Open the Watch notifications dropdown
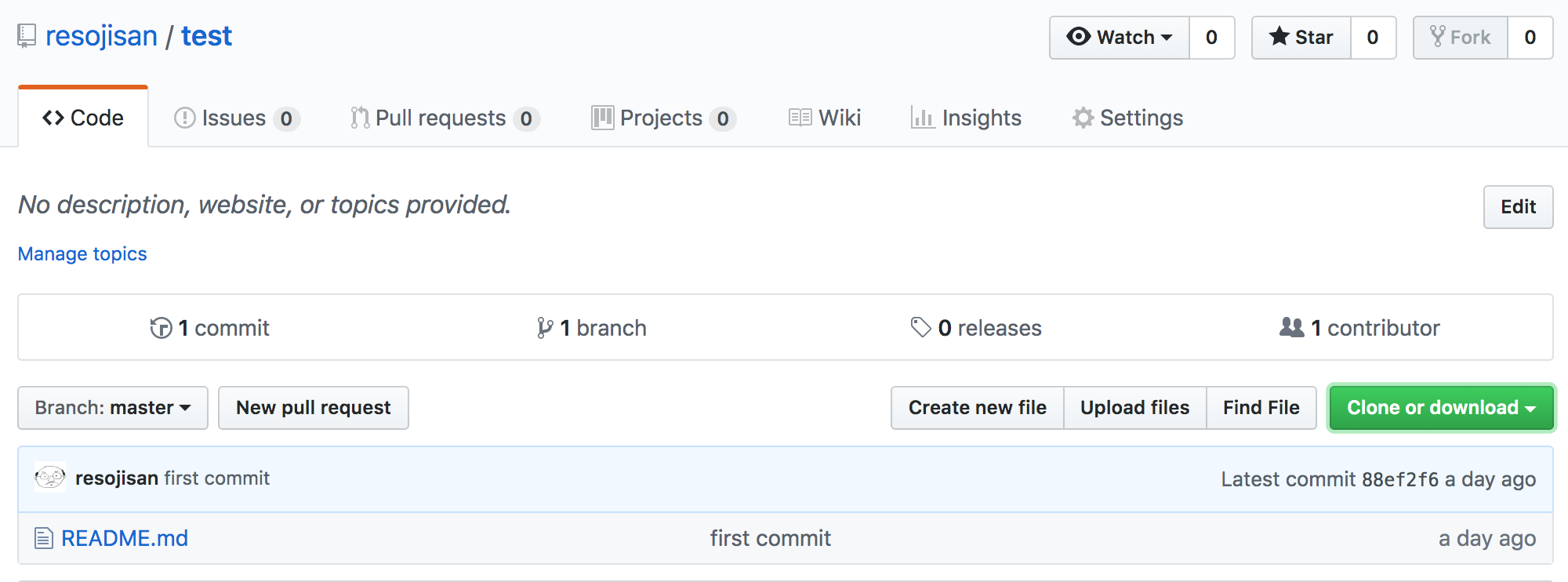This screenshot has width=1568, height=582. point(1120,37)
